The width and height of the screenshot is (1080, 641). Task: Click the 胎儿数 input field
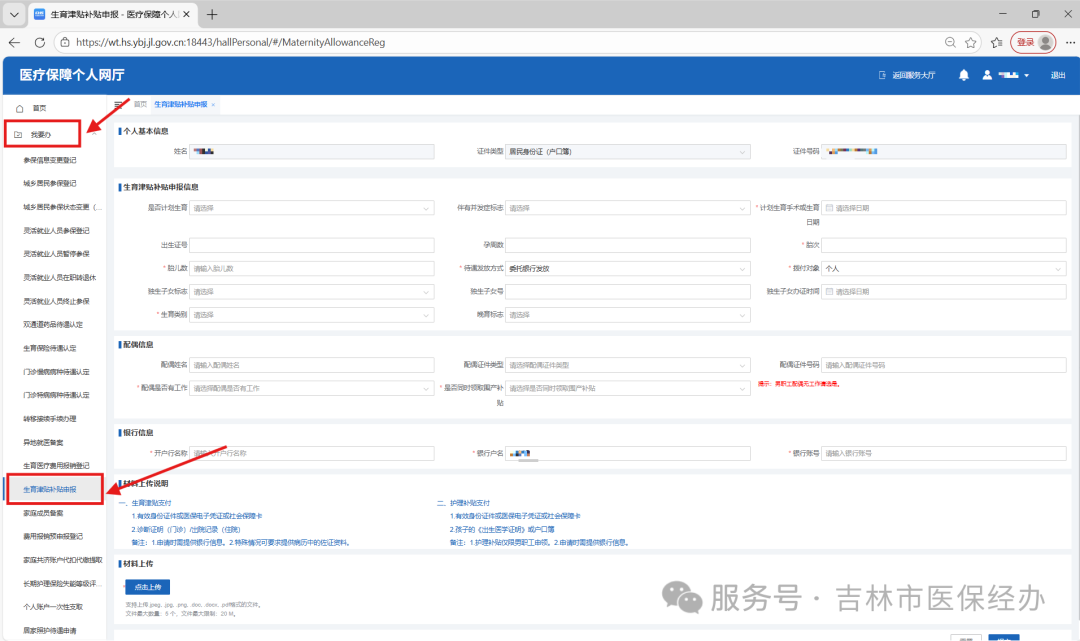pos(311,269)
